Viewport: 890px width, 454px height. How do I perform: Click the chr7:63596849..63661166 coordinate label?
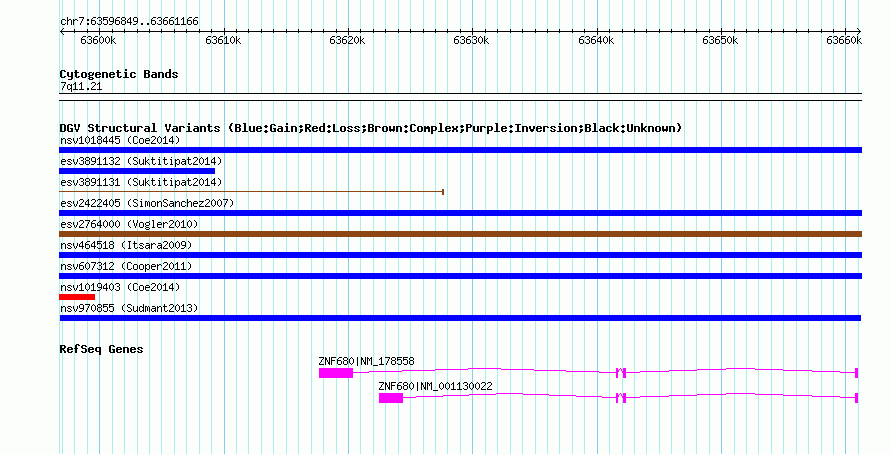pos(129,22)
